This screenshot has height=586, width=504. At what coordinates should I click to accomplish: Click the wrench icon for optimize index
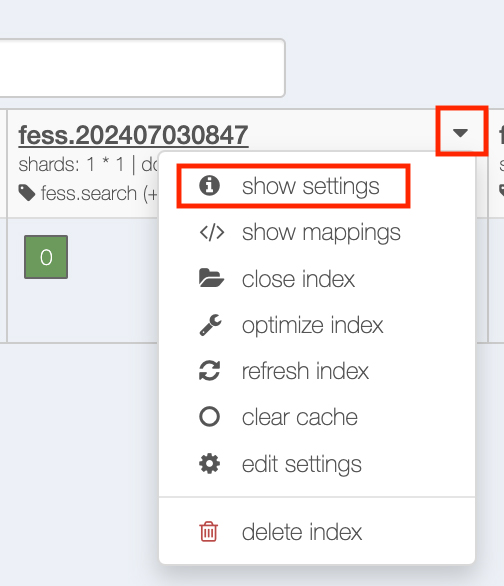[210, 325]
